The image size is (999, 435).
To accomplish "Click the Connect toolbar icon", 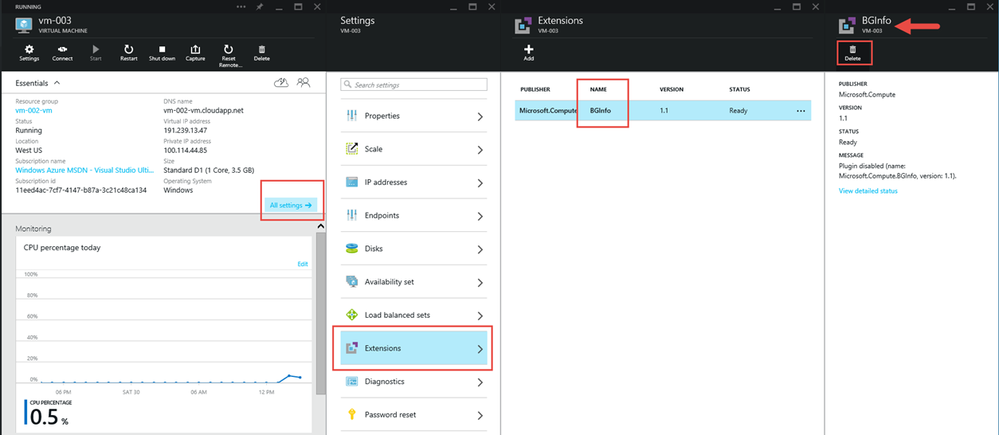I will click(62, 49).
